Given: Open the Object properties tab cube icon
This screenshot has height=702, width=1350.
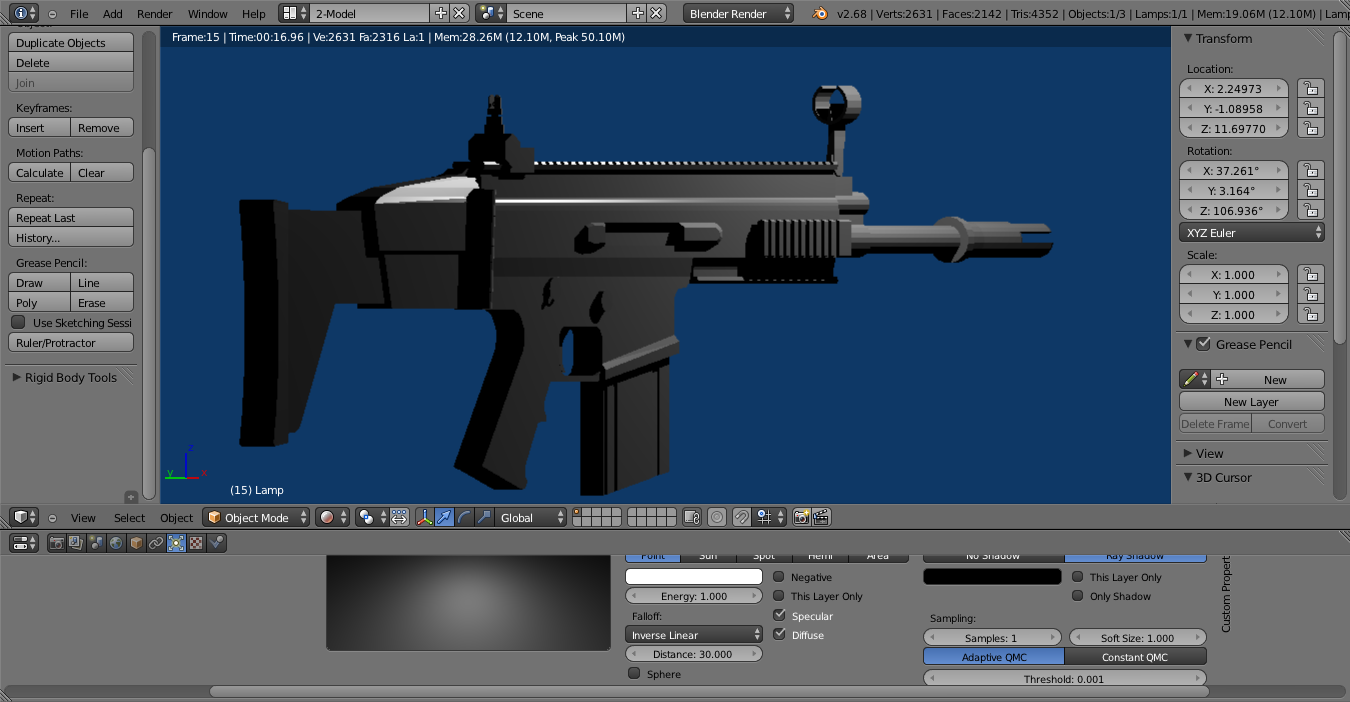Looking at the screenshot, I should point(136,543).
